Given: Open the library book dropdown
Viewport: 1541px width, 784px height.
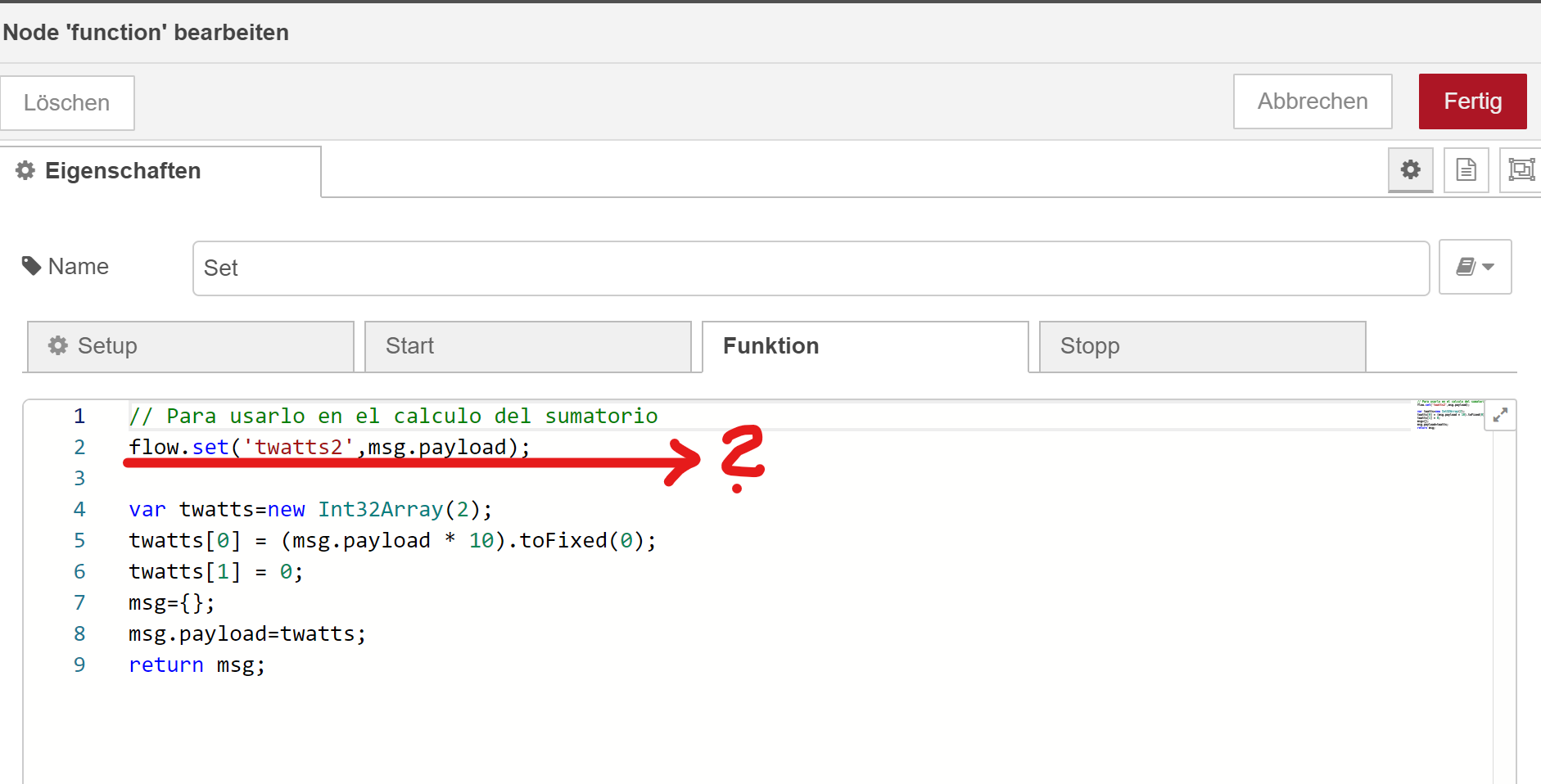Looking at the screenshot, I should coord(1475,267).
